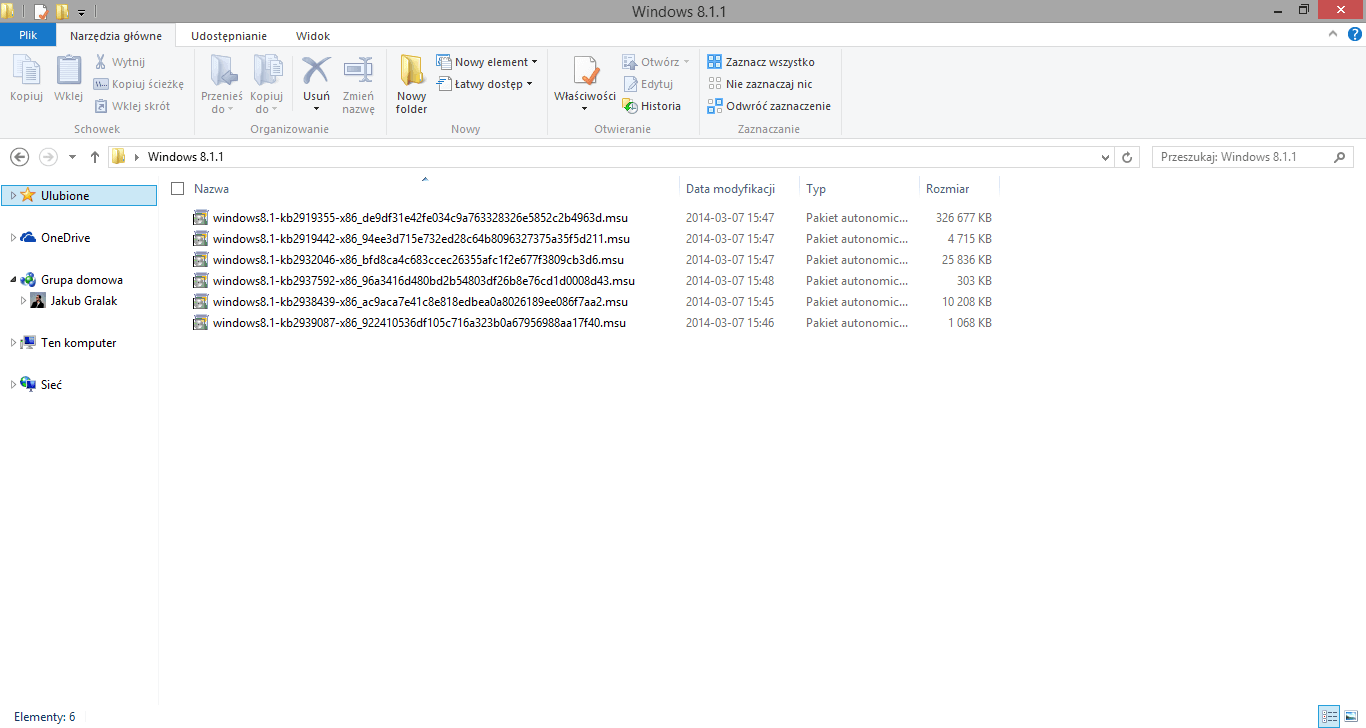Select the file windows8.1-kb2939087-x86 msu
This screenshot has width=1366, height=728.
point(419,322)
